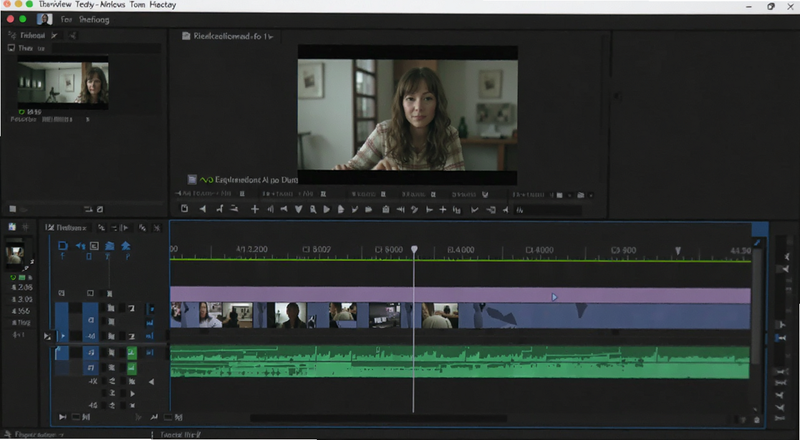Click the blue speaker-arrow icon in the timeline header

click(x=80, y=246)
